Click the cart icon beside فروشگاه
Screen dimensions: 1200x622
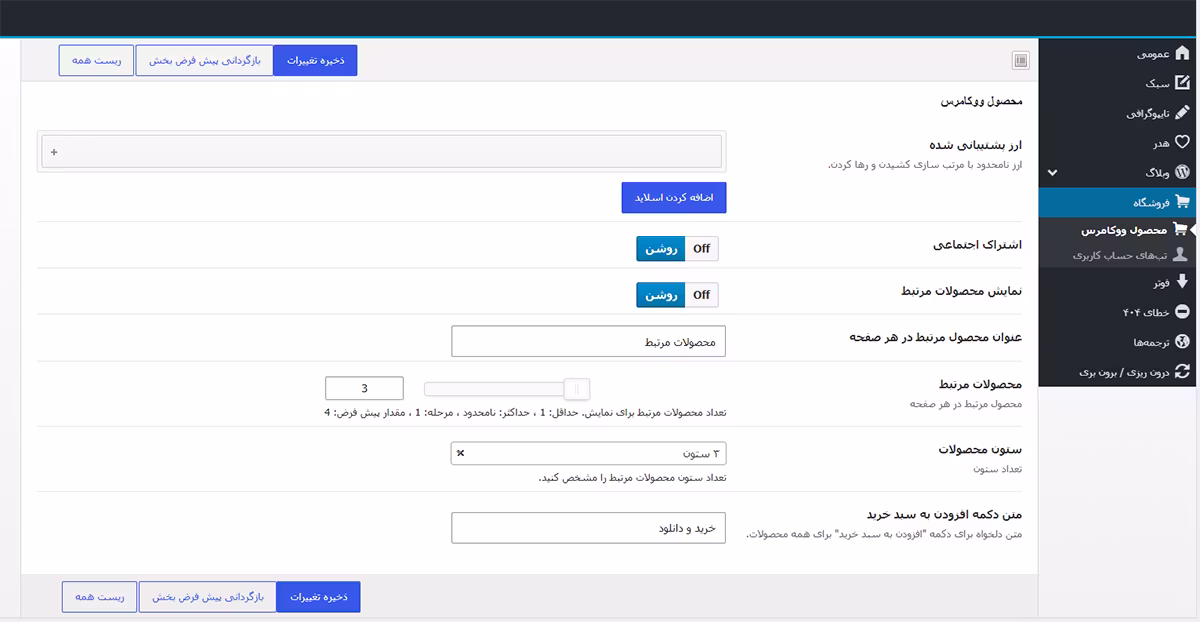(x=1182, y=201)
